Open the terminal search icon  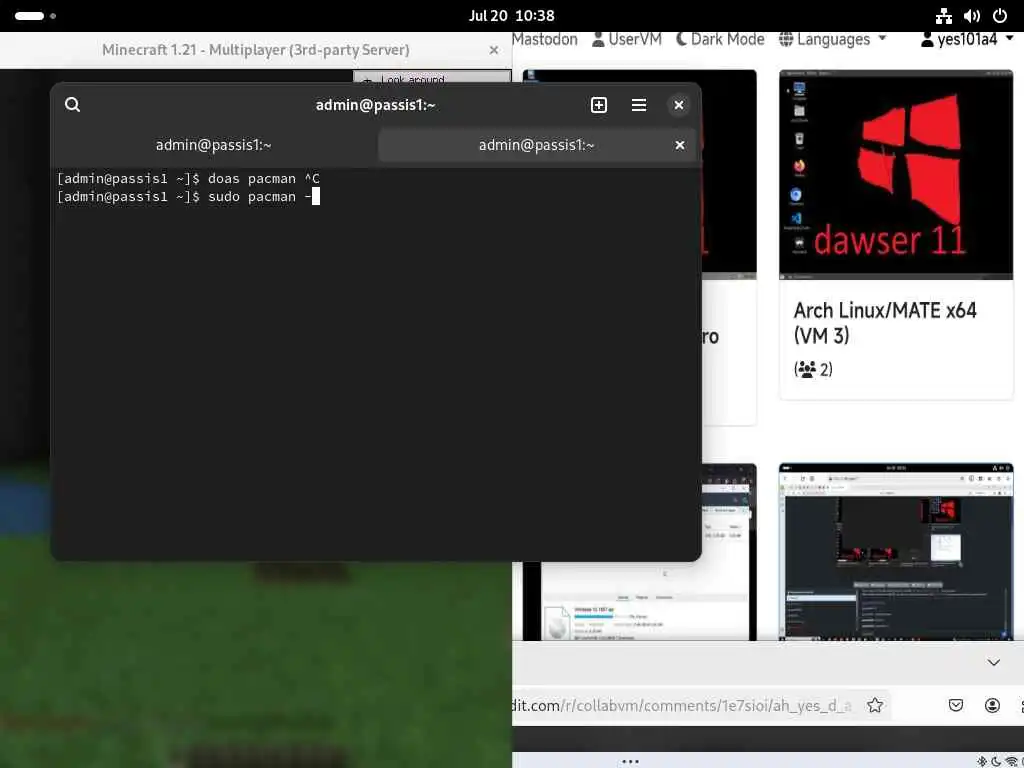click(x=72, y=104)
